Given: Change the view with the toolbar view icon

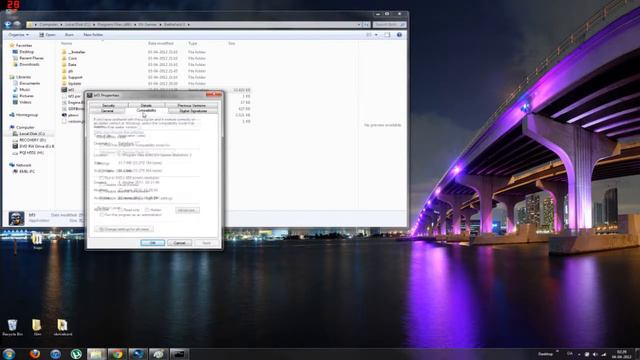Looking at the screenshot, I should (369, 35).
